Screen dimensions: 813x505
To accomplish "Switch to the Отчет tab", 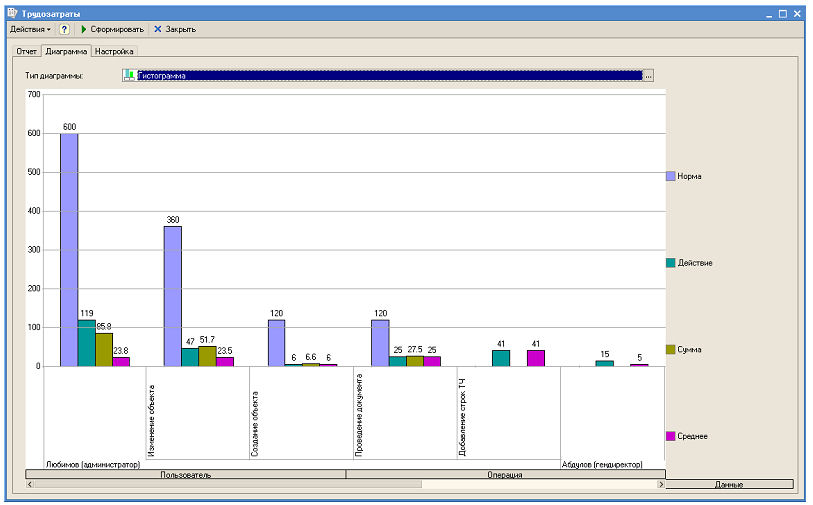I will [26, 51].
